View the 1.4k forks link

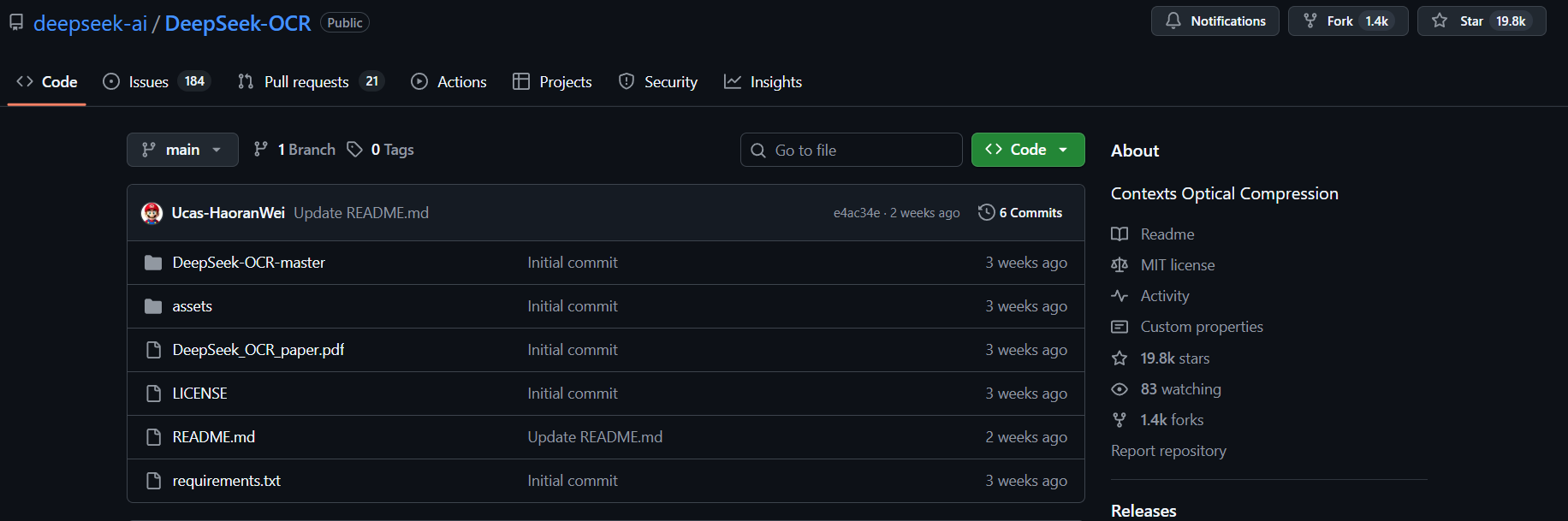pos(1172,420)
